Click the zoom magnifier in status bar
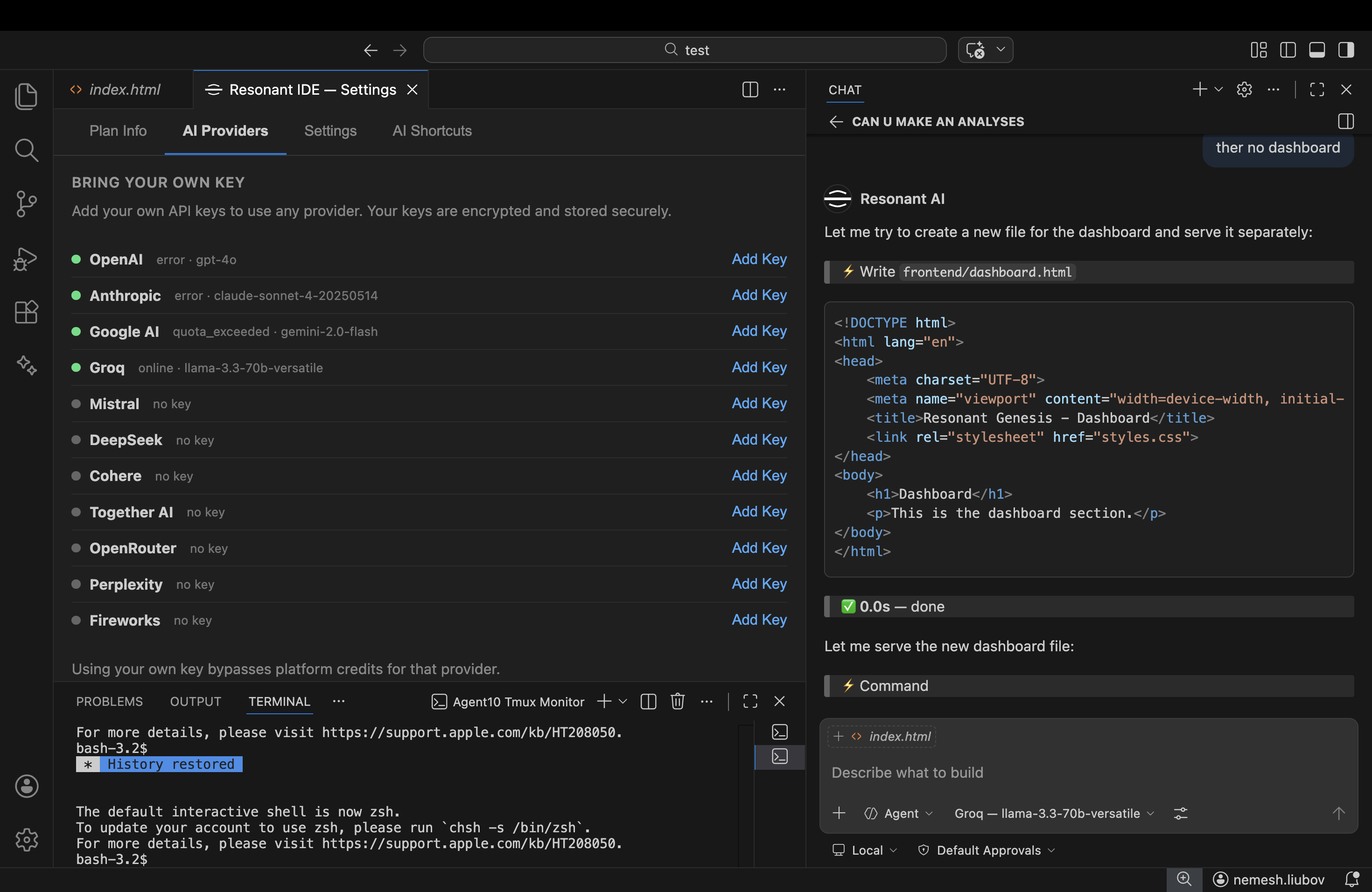This screenshot has width=1372, height=892. [1183, 879]
